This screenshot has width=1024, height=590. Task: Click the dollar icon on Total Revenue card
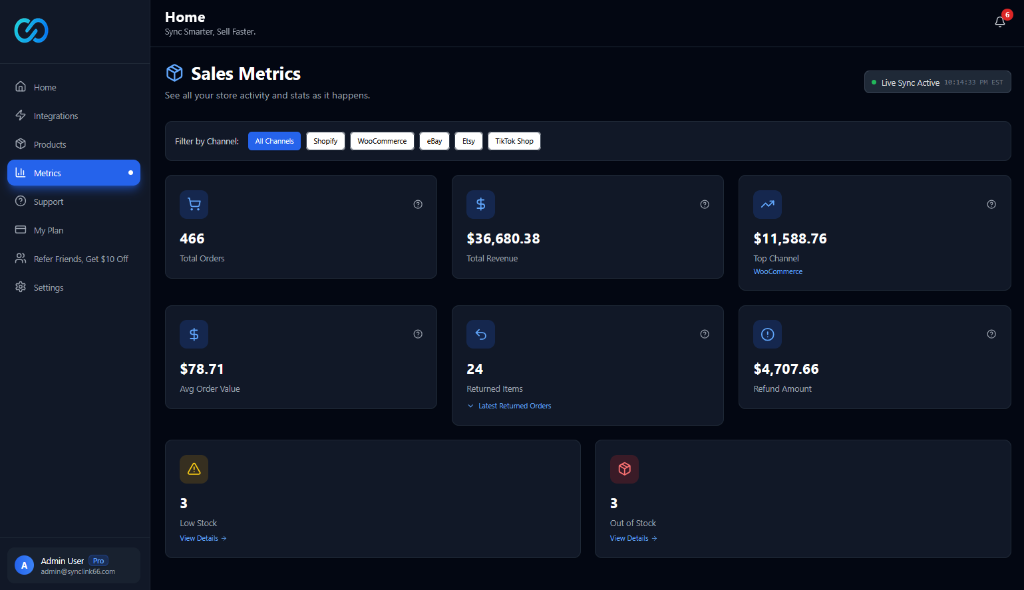click(480, 204)
